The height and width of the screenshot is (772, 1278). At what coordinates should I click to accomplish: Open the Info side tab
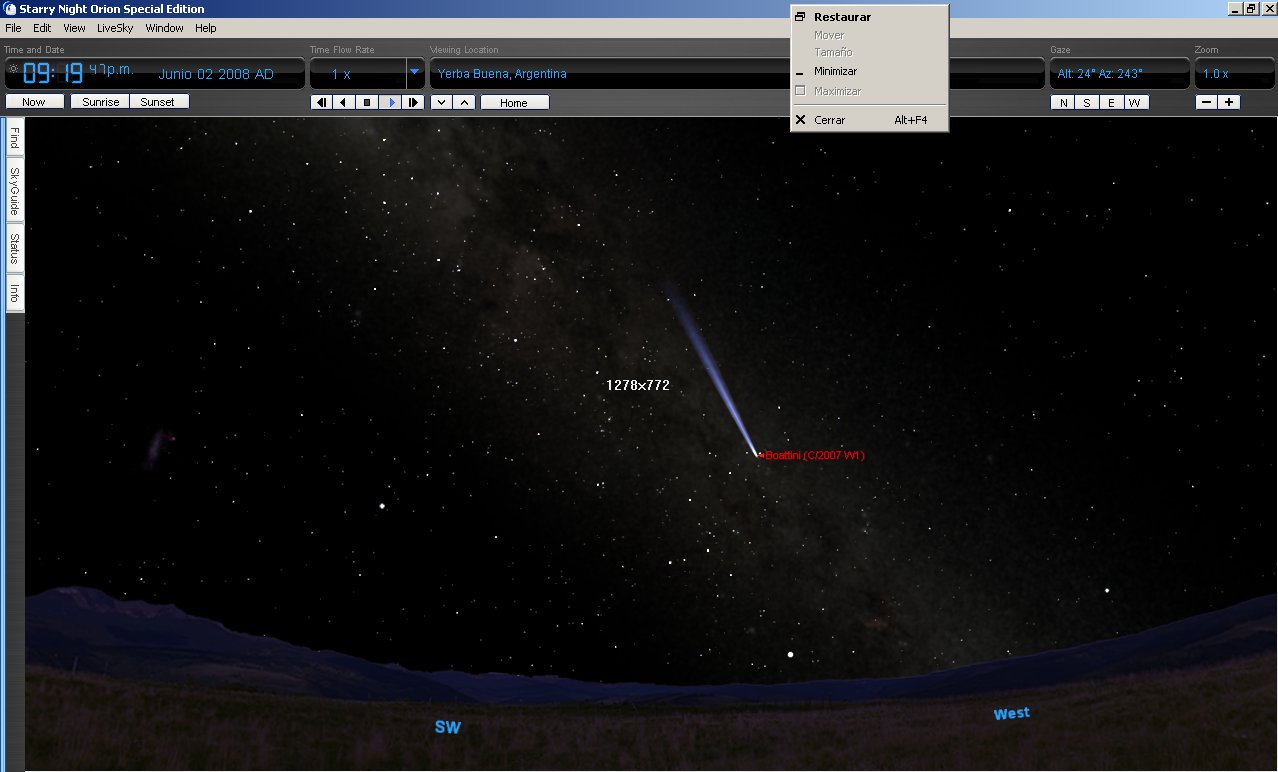[x=15, y=293]
